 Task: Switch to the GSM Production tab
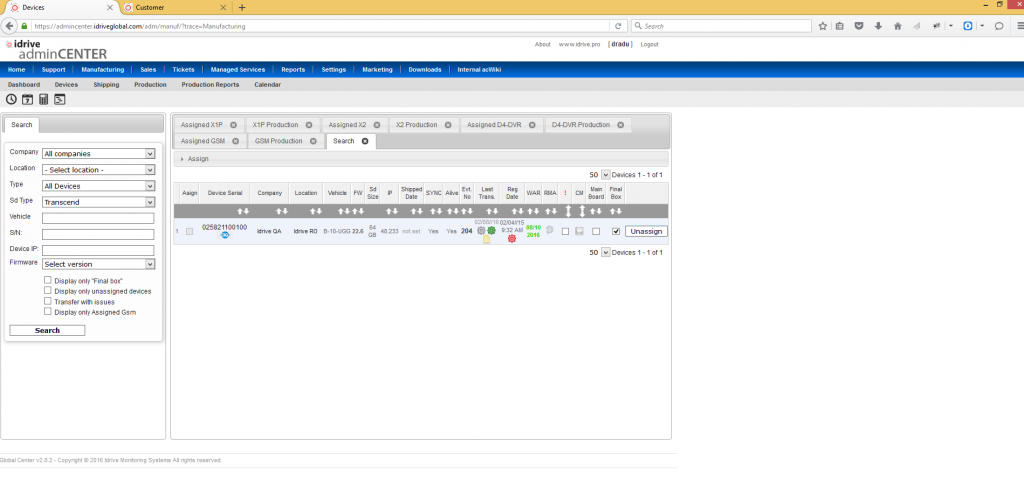(278, 141)
